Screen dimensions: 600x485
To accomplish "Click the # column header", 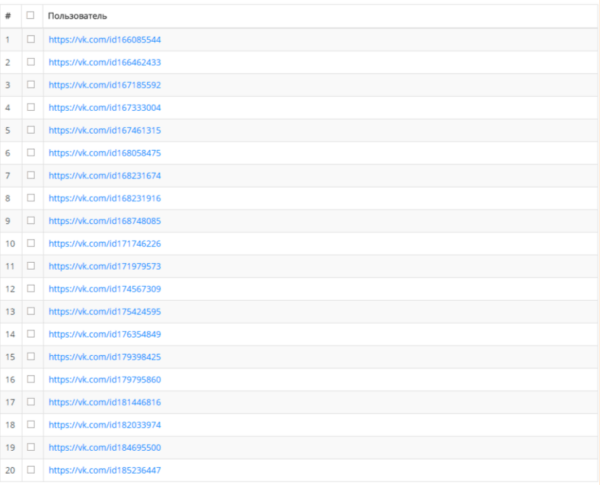I will [11, 16].
